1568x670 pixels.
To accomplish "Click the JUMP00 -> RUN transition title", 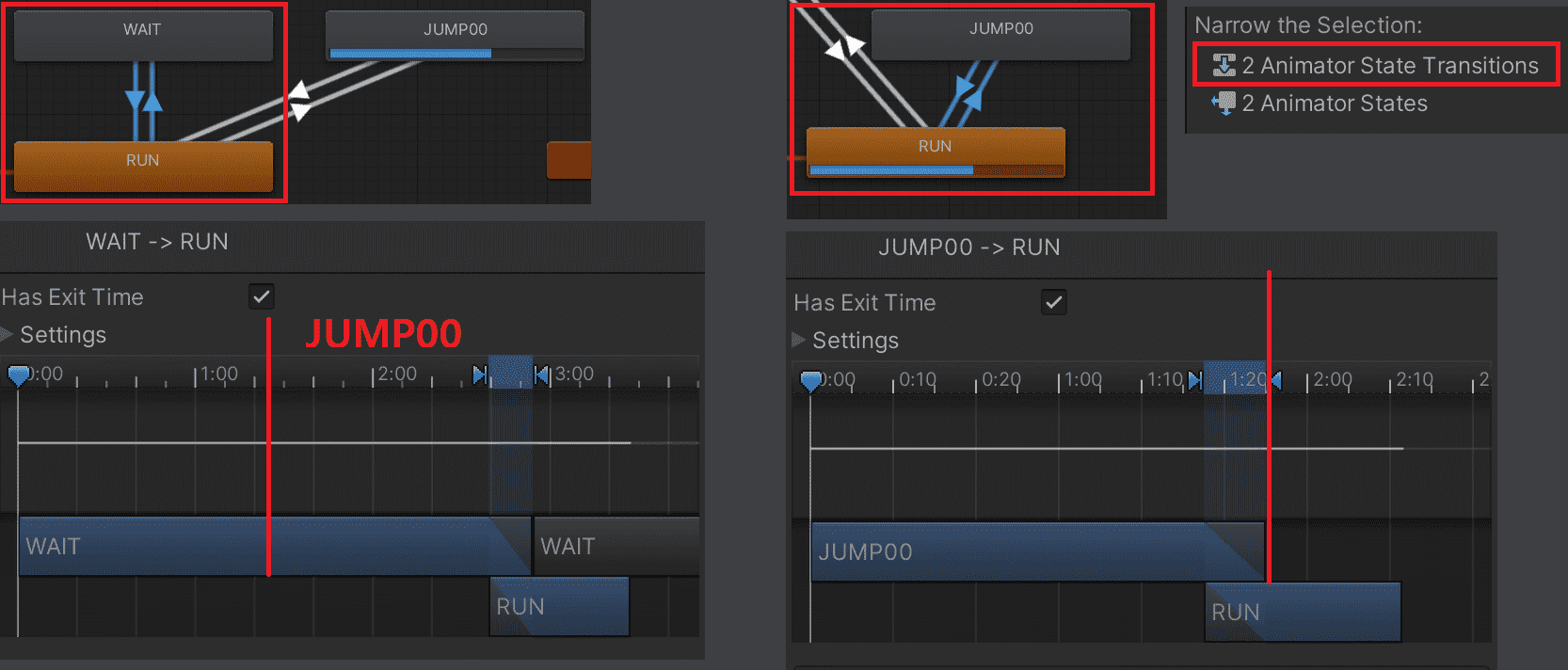I will [x=969, y=247].
